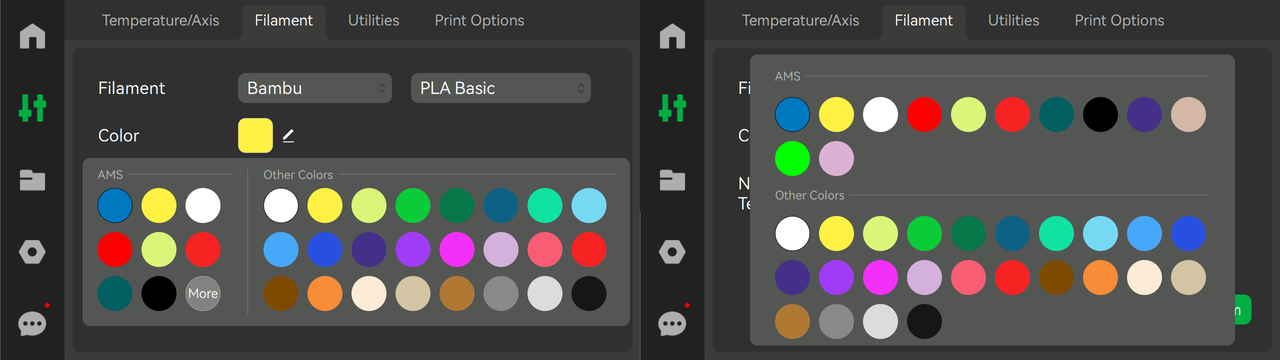This screenshot has width=1280, height=360.
Task: Select green controls icon in right screenshot sidebar
Action: pos(672,107)
